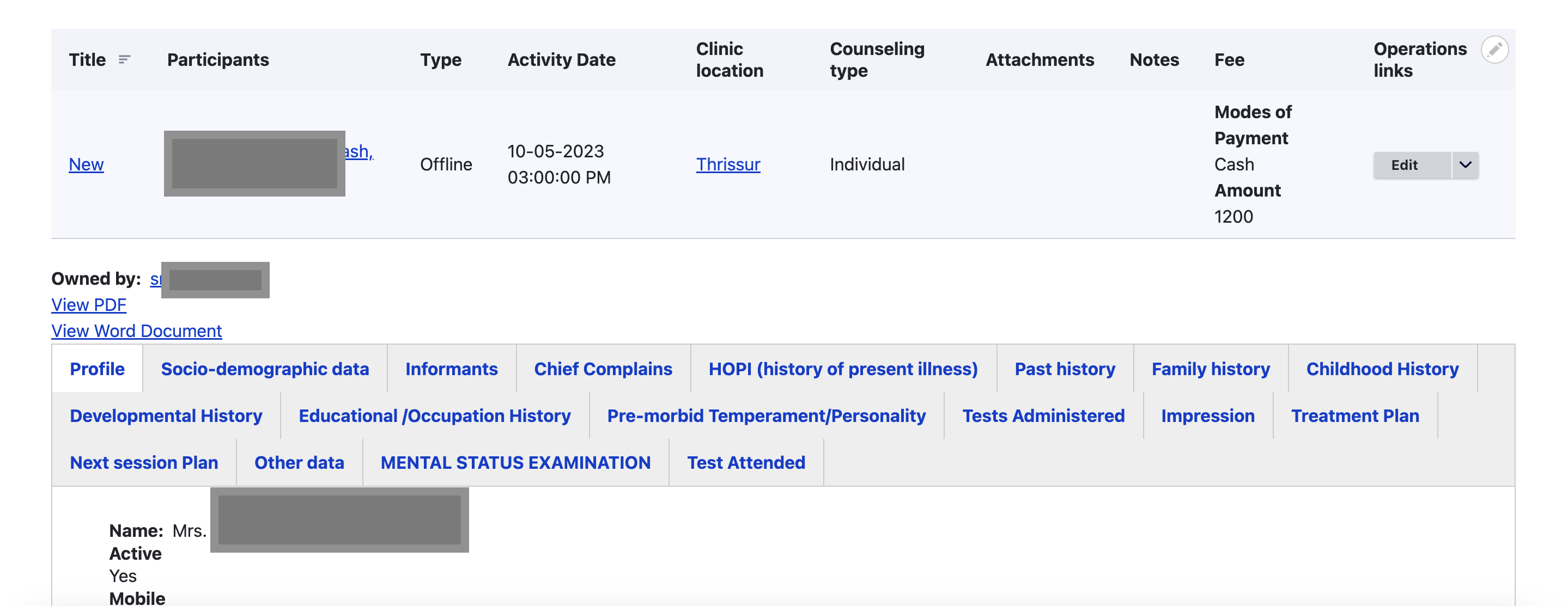Open the New activity title link
The width and height of the screenshot is (1568, 606).
[86, 164]
